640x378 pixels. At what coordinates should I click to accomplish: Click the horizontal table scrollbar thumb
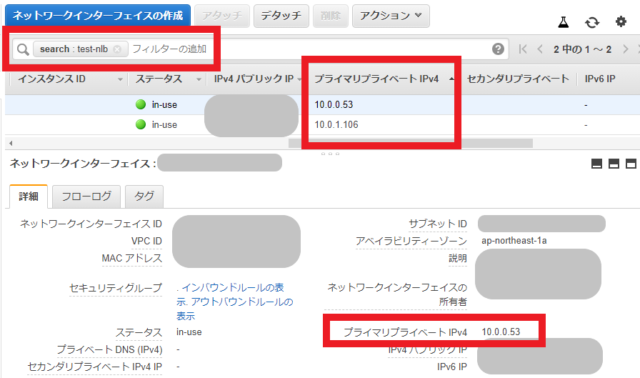pyautogui.click(x=410, y=143)
